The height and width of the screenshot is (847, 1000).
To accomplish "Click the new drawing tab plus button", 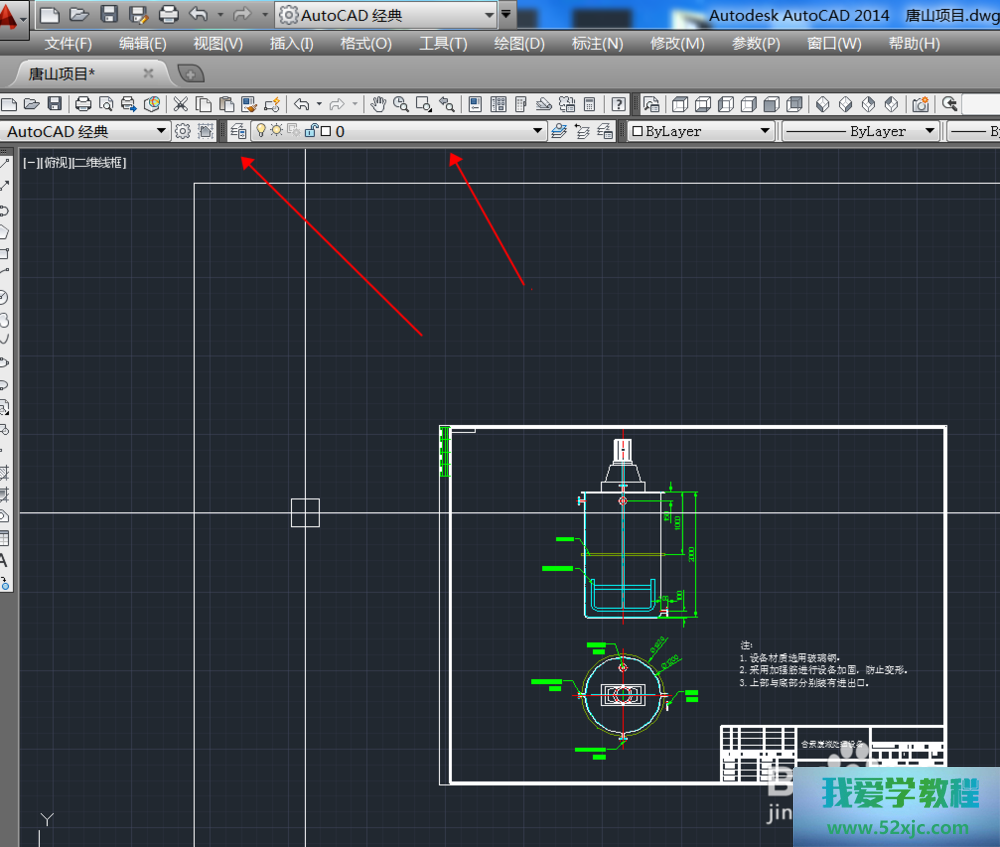I will pyautogui.click(x=190, y=73).
